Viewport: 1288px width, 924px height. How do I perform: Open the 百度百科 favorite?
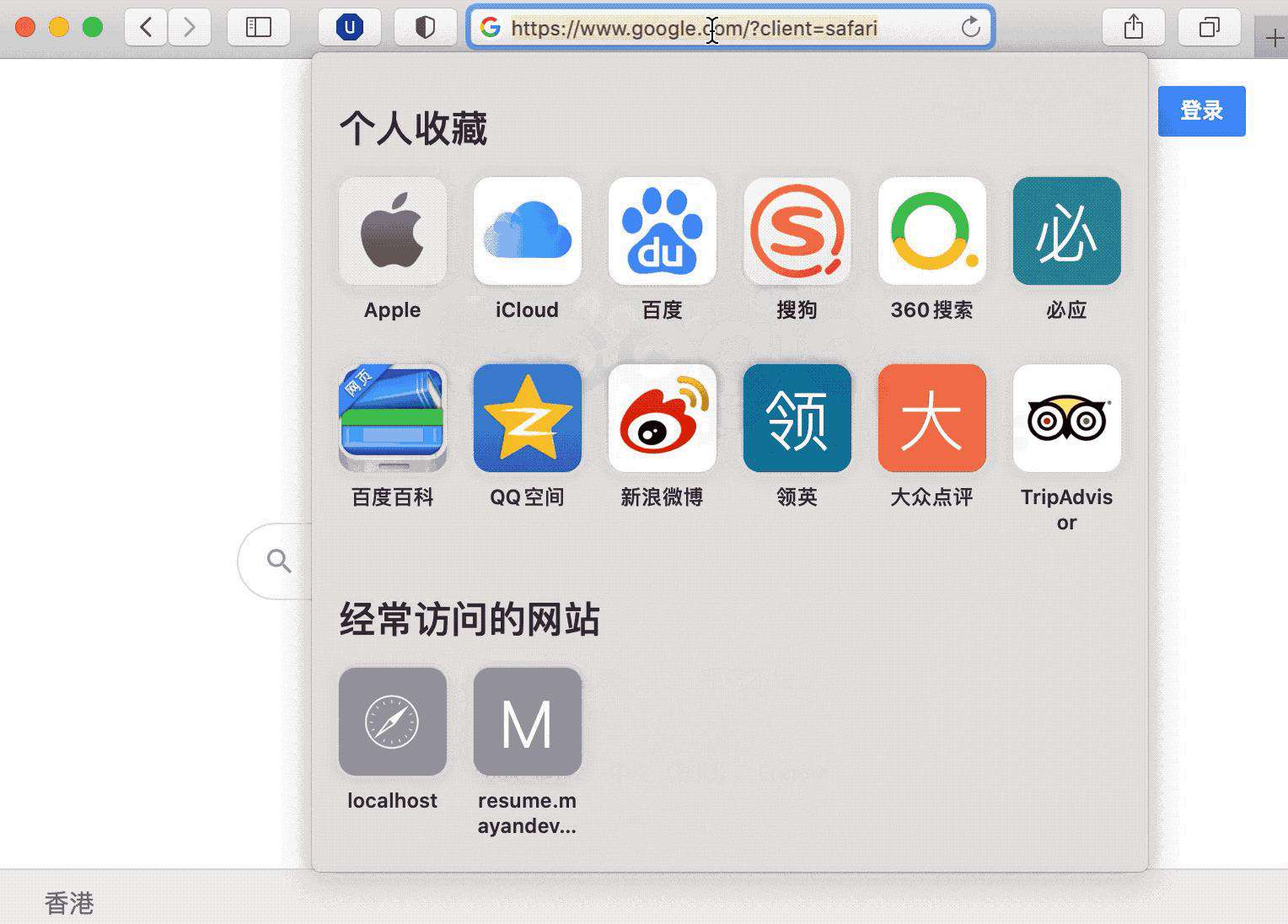(392, 418)
